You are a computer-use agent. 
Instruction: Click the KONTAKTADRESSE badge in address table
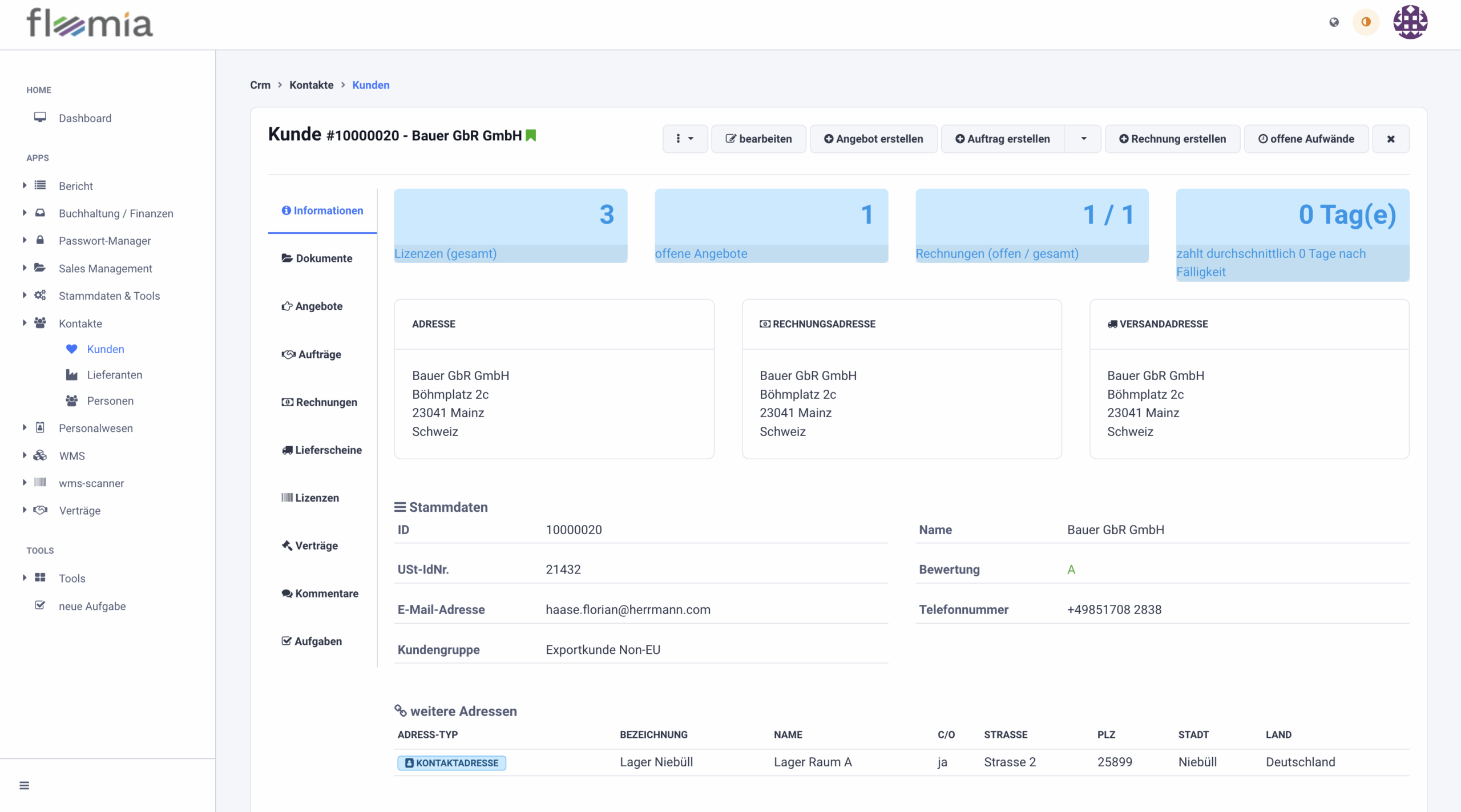coord(451,763)
